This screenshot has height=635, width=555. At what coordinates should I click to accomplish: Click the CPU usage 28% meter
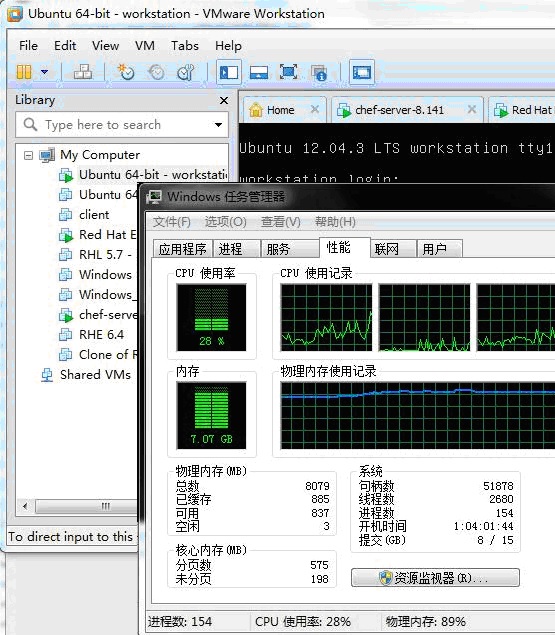click(211, 318)
